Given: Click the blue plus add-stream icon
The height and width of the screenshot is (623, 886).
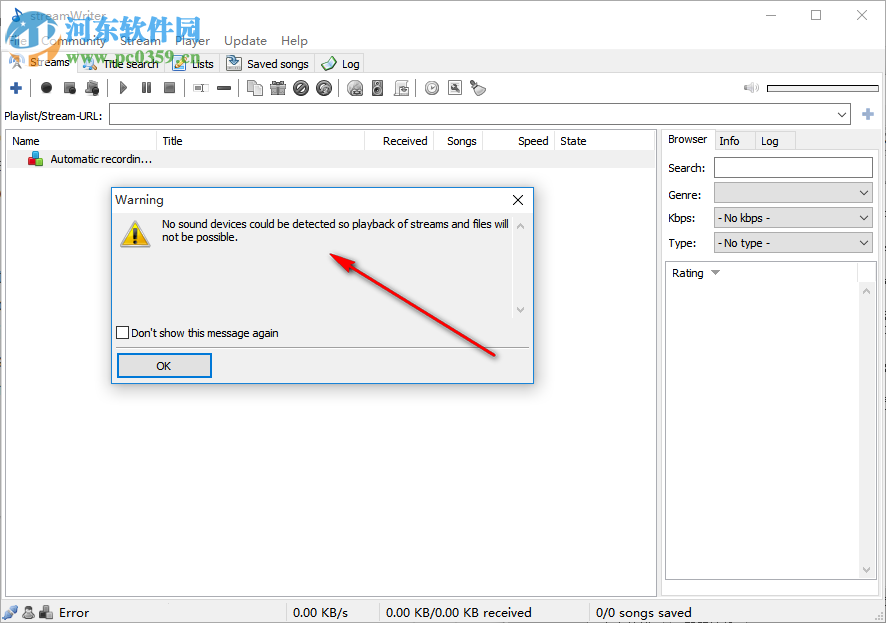Looking at the screenshot, I should coord(16,88).
